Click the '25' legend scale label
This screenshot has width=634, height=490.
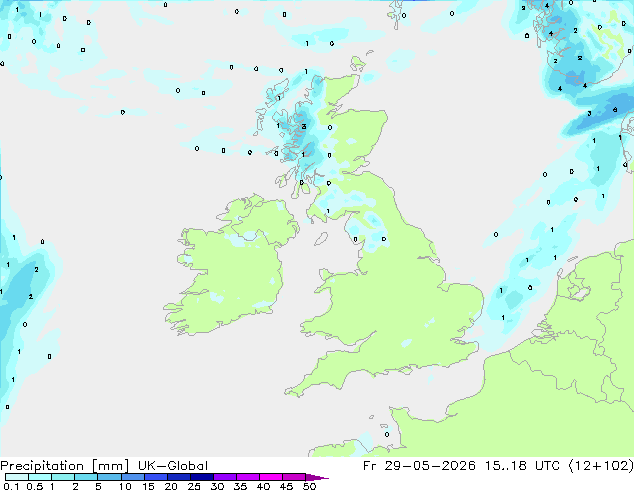(x=194, y=486)
